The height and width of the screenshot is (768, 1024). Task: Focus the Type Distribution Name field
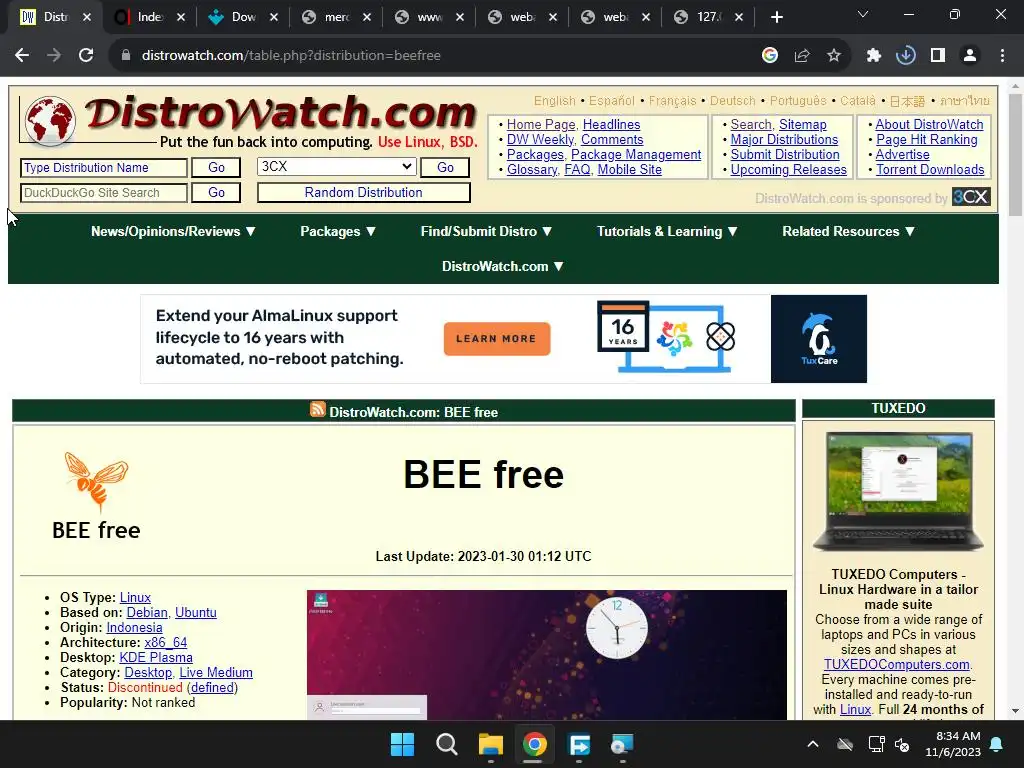click(x=104, y=168)
